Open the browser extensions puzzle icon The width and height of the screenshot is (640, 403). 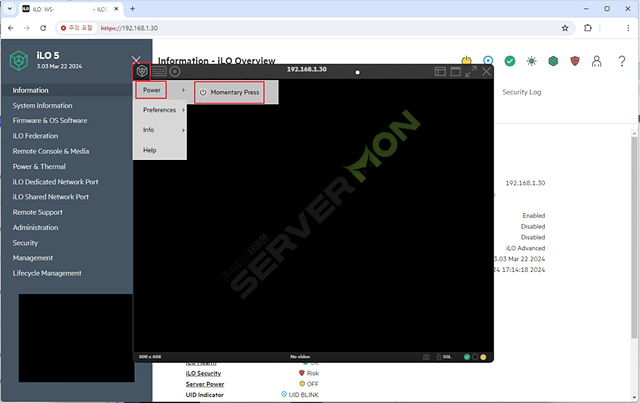[587, 28]
